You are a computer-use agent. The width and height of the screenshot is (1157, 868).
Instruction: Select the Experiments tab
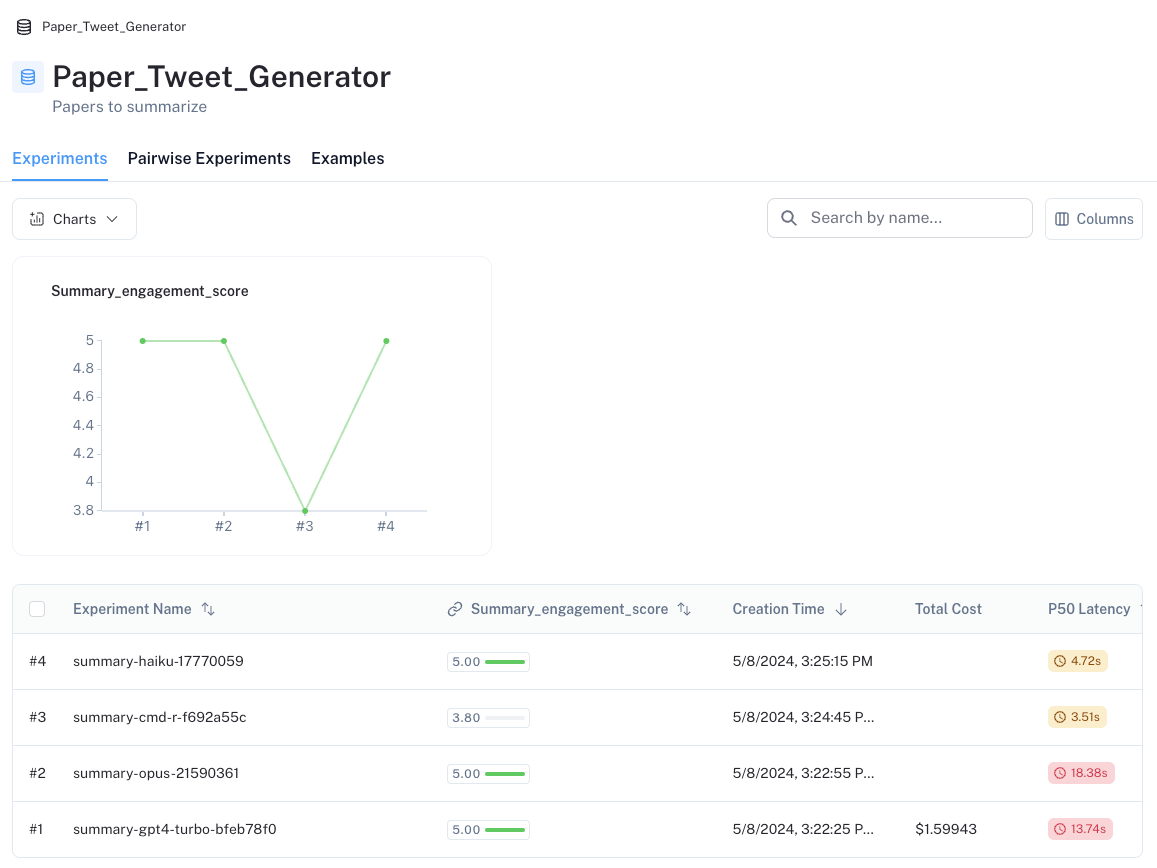pos(60,159)
